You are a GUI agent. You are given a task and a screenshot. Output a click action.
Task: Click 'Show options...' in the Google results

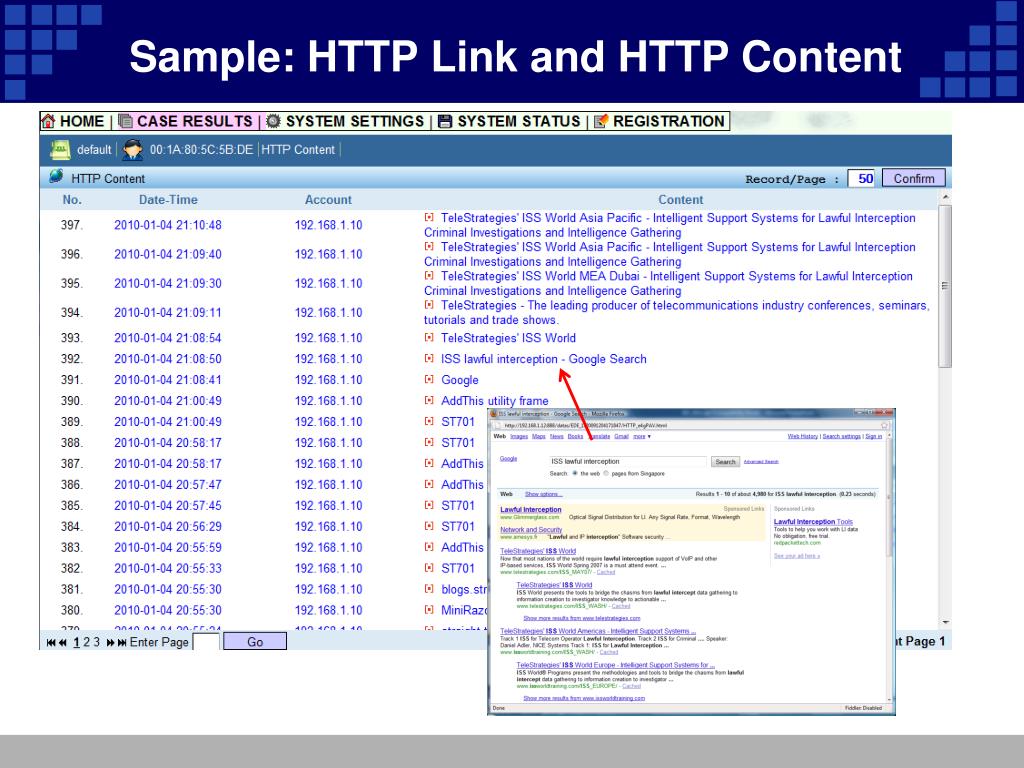(x=543, y=494)
